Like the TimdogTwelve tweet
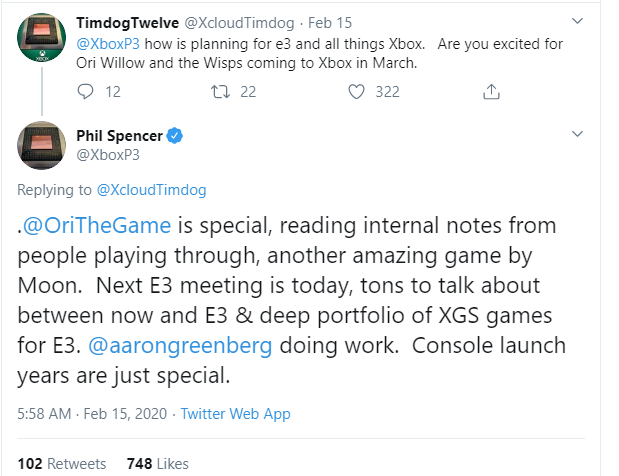619x476 pixels. (357, 92)
